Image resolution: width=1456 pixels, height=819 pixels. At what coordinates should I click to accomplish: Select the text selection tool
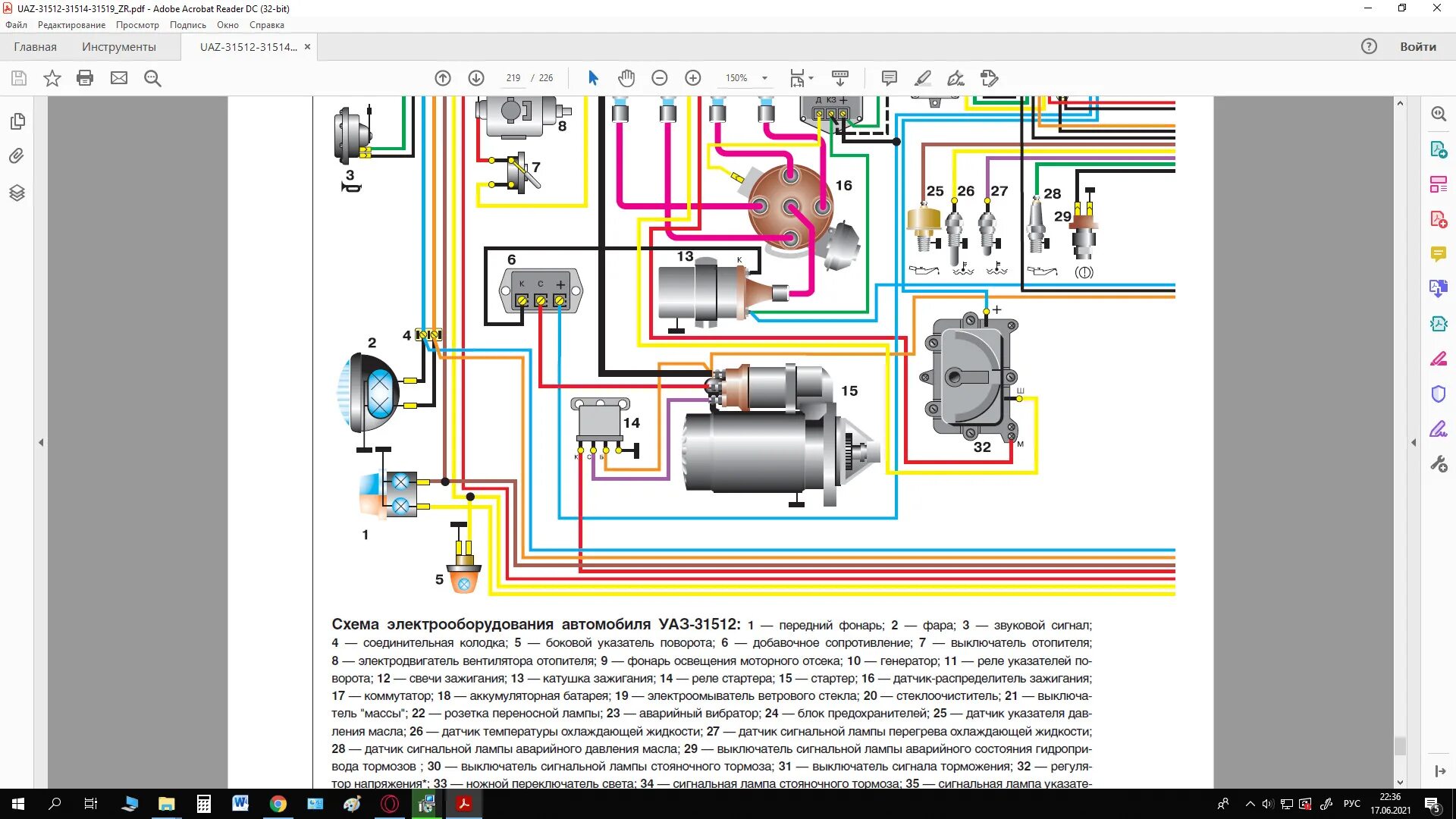(591, 78)
